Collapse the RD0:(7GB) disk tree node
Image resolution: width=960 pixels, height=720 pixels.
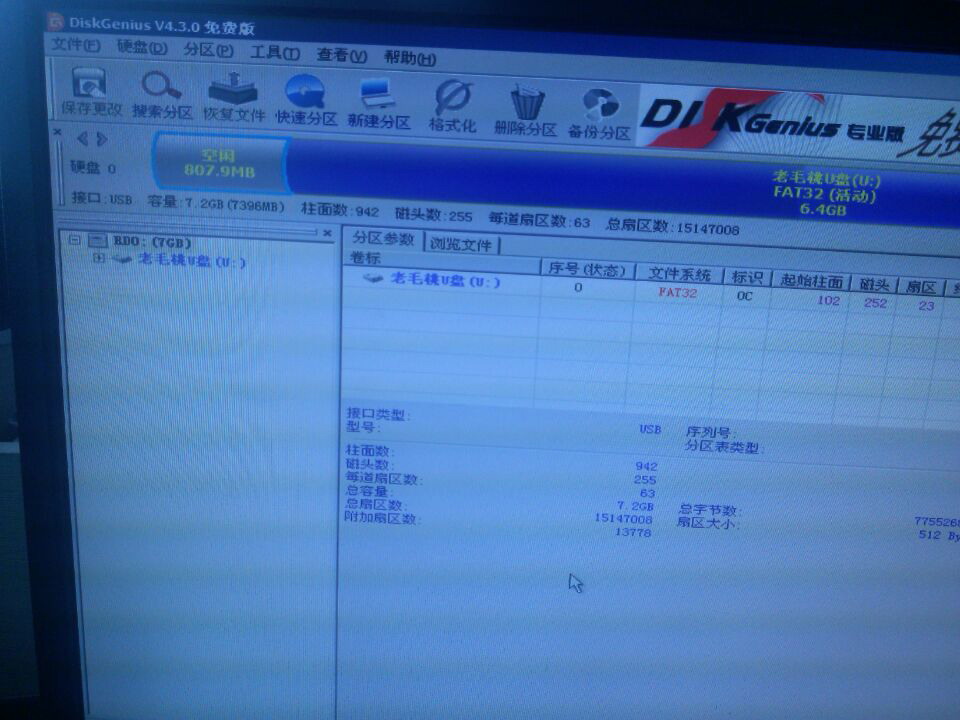click(x=74, y=240)
